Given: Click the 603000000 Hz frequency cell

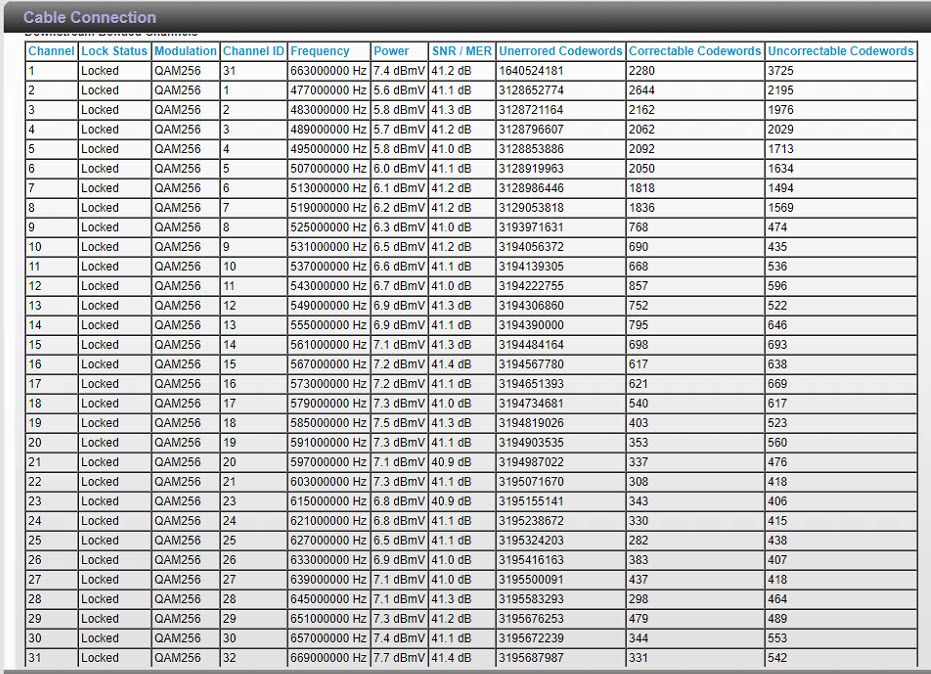Looking at the screenshot, I should click(328, 482).
